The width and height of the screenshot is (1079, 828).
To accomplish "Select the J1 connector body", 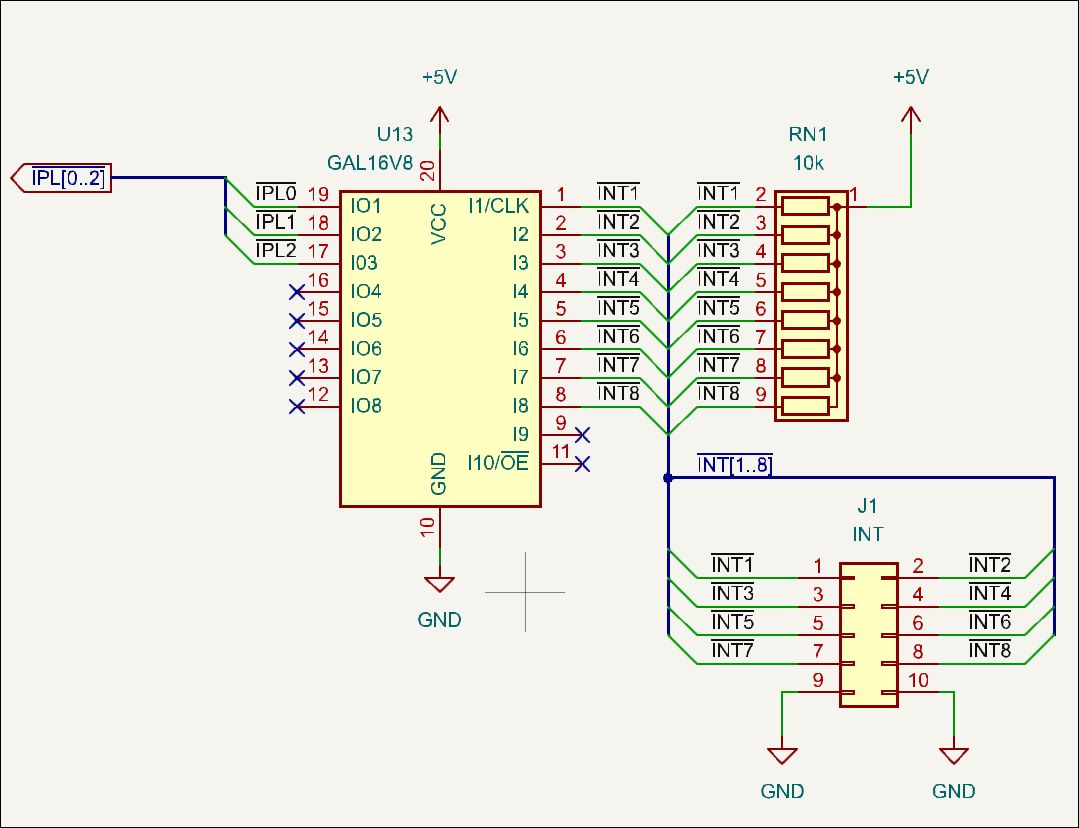I will [868, 635].
